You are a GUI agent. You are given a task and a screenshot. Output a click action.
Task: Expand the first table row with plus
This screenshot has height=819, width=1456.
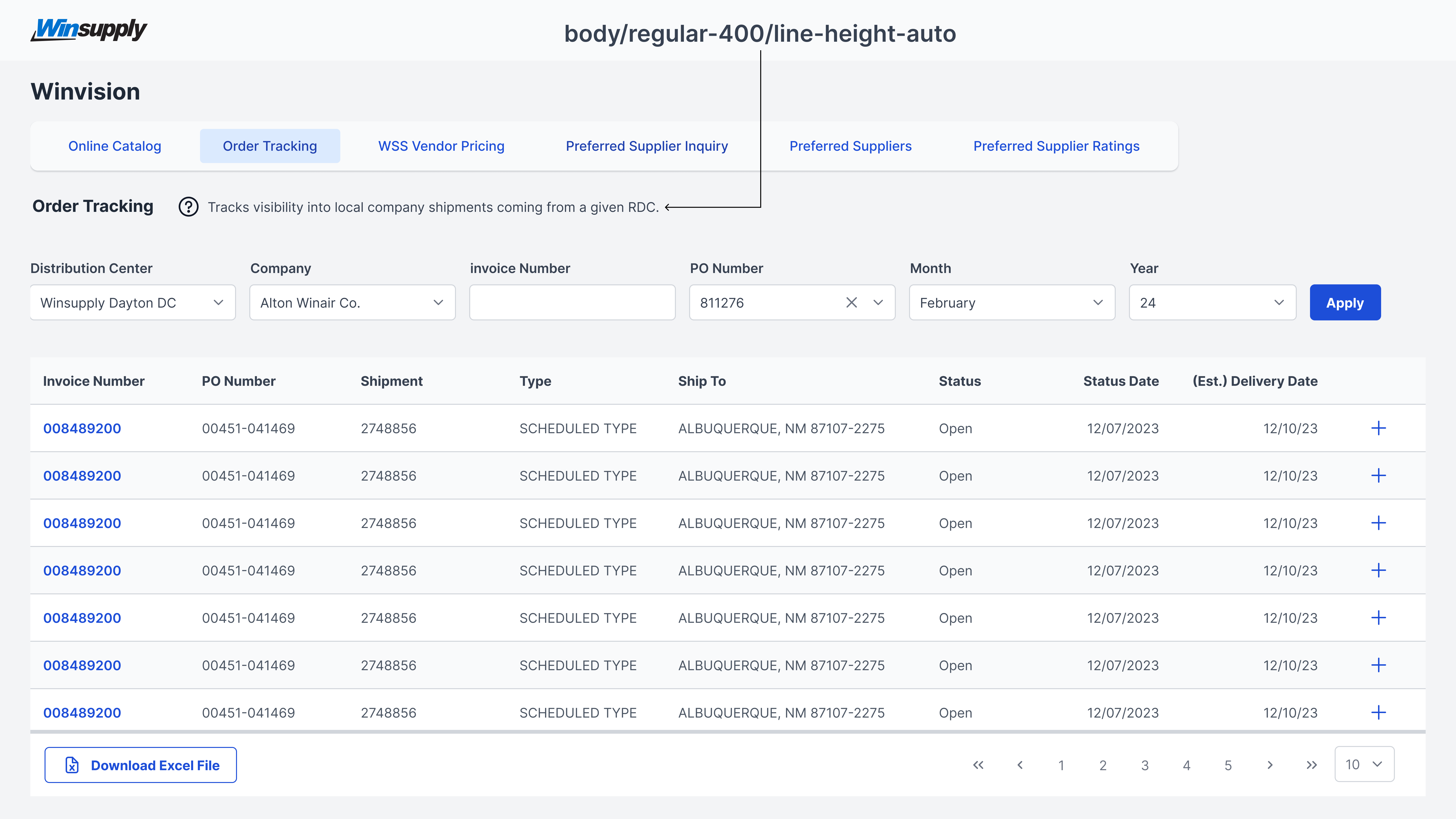1378,428
